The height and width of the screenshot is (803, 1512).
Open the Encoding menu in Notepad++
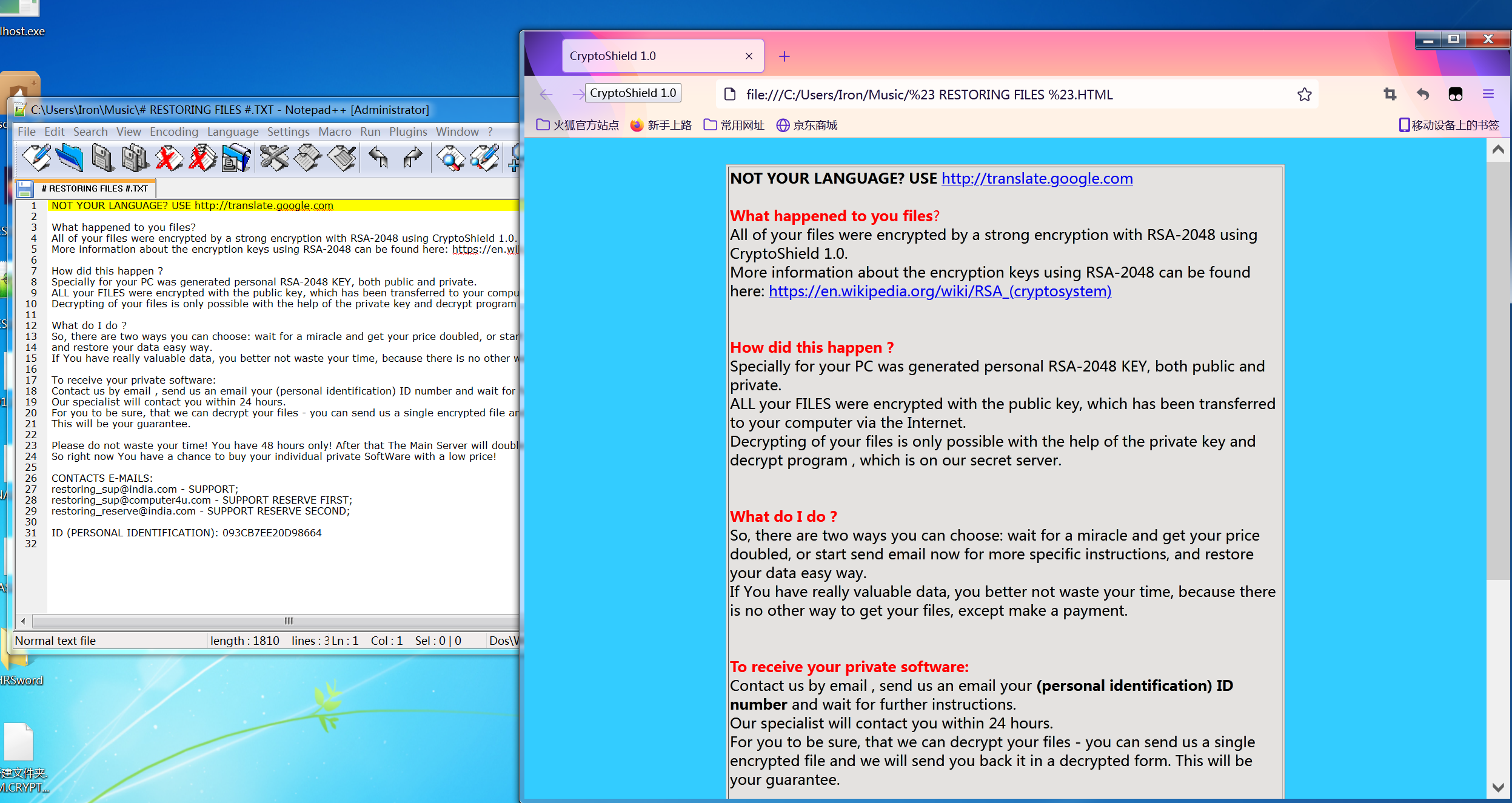173,132
